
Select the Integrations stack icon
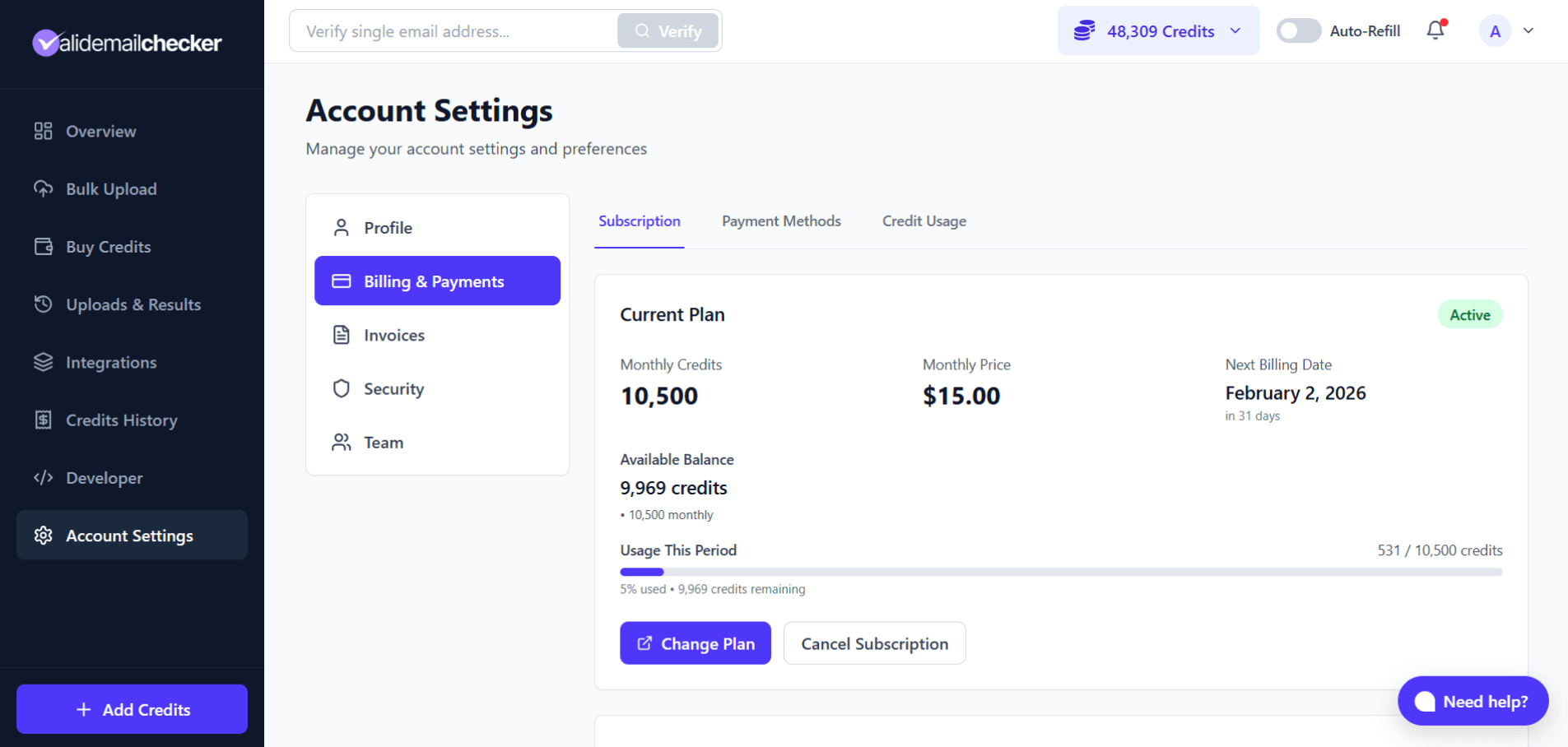(x=44, y=362)
